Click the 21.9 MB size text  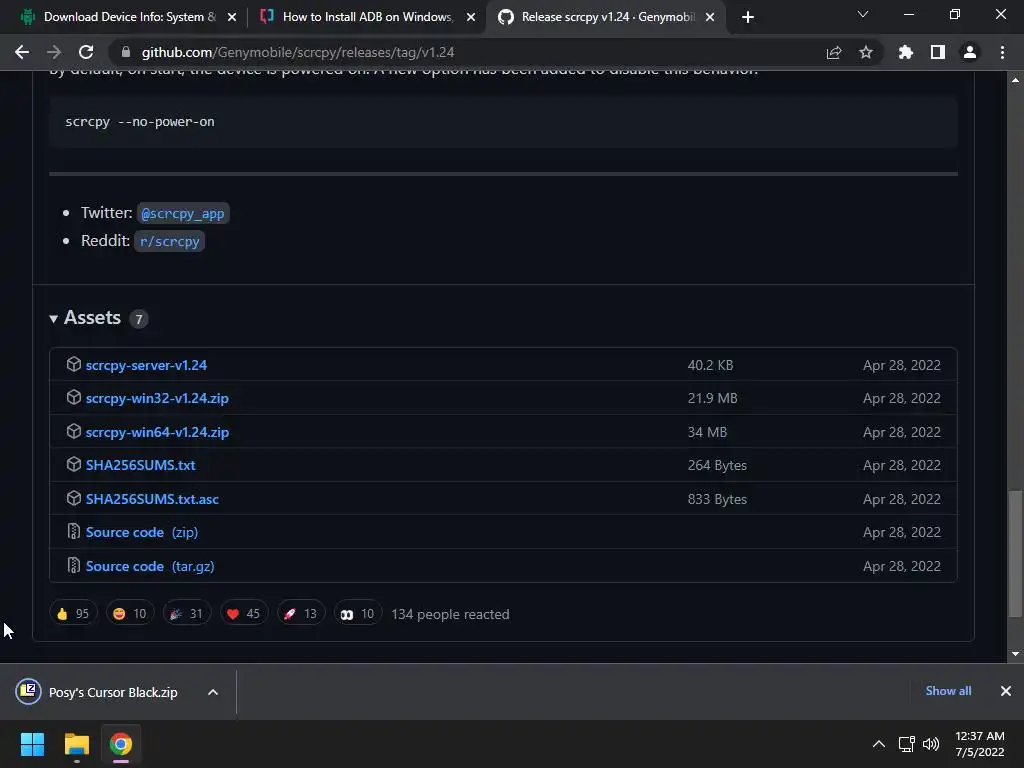pos(712,398)
